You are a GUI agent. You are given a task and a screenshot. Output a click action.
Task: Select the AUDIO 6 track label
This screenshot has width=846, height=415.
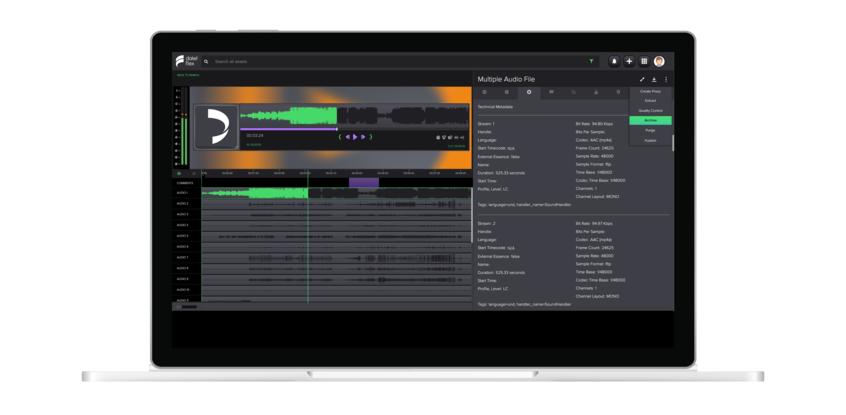(x=182, y=247)
